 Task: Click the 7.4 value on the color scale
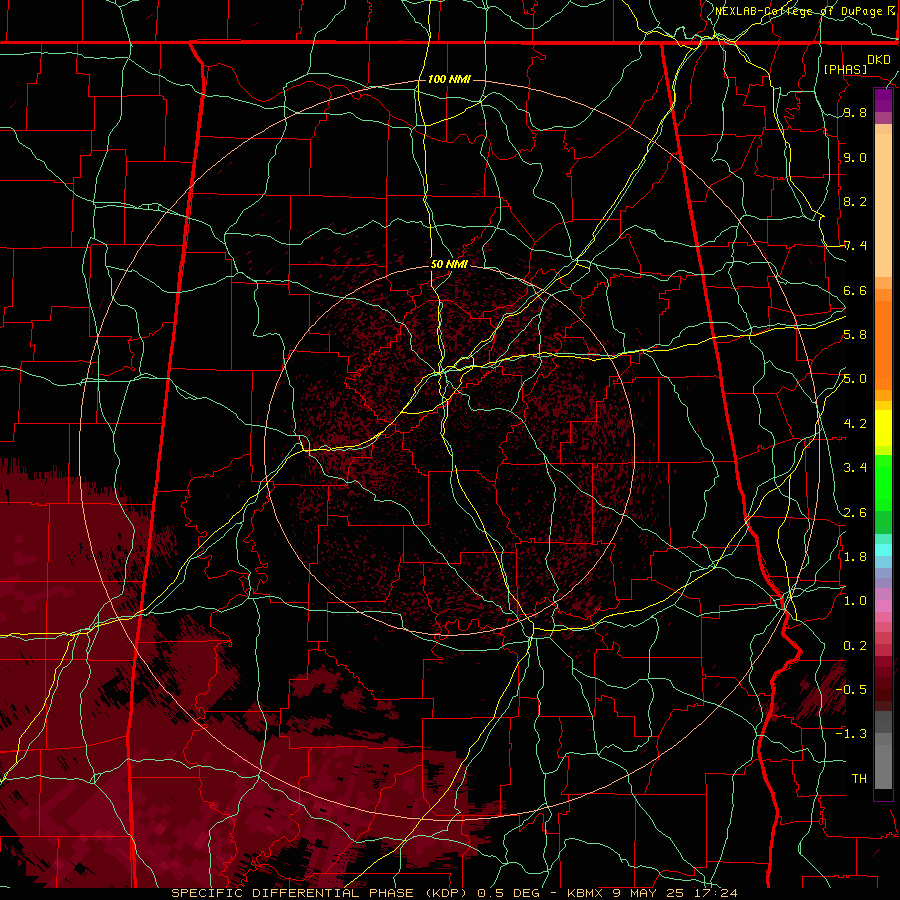(855, 246)
